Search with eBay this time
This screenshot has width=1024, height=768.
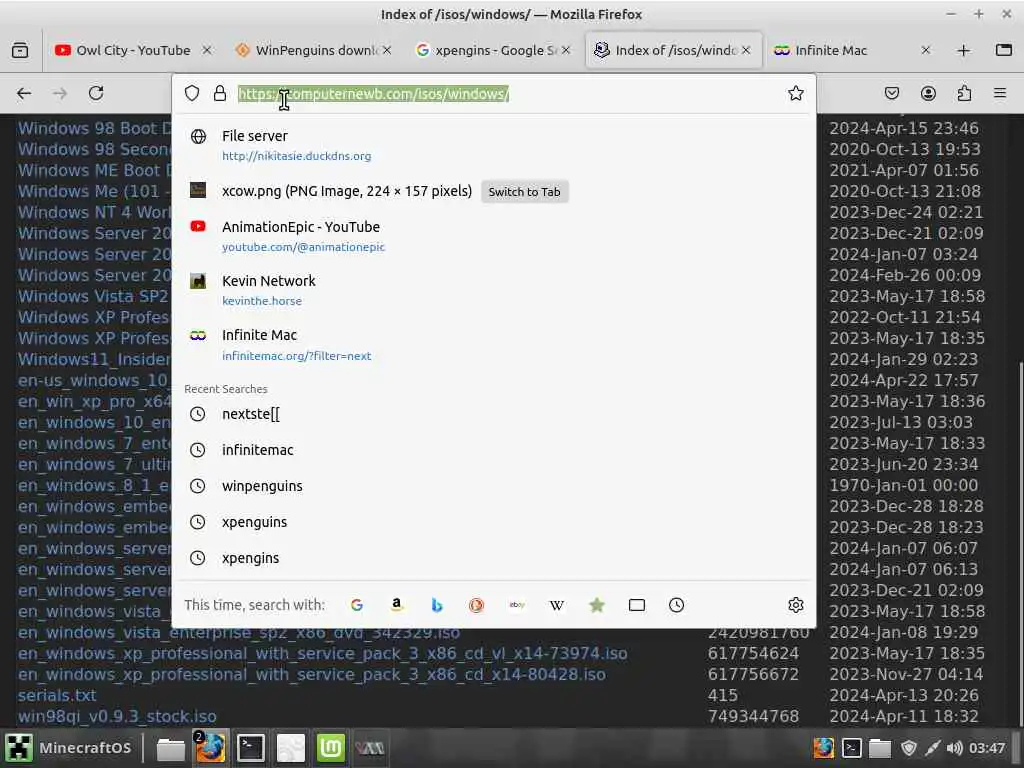[517, 605]
